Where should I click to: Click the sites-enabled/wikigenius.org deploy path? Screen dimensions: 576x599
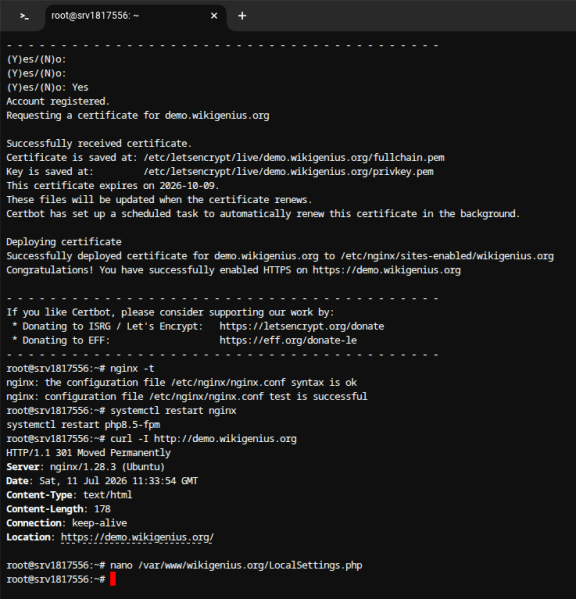coord(447,256)
